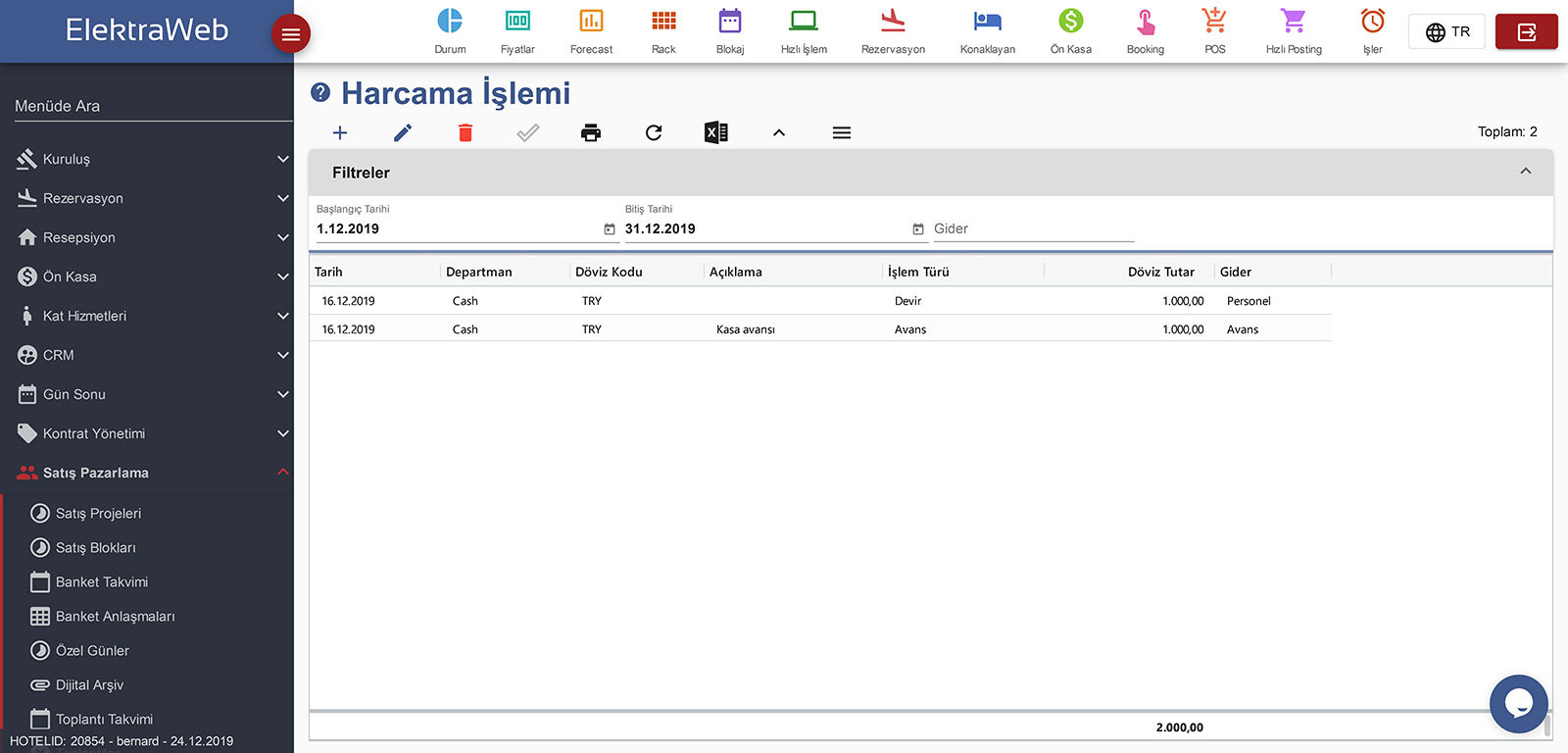Screen dimensions: 1568x753
Task: Open the Ön Kasa dollar icon
Action: 1071,21
